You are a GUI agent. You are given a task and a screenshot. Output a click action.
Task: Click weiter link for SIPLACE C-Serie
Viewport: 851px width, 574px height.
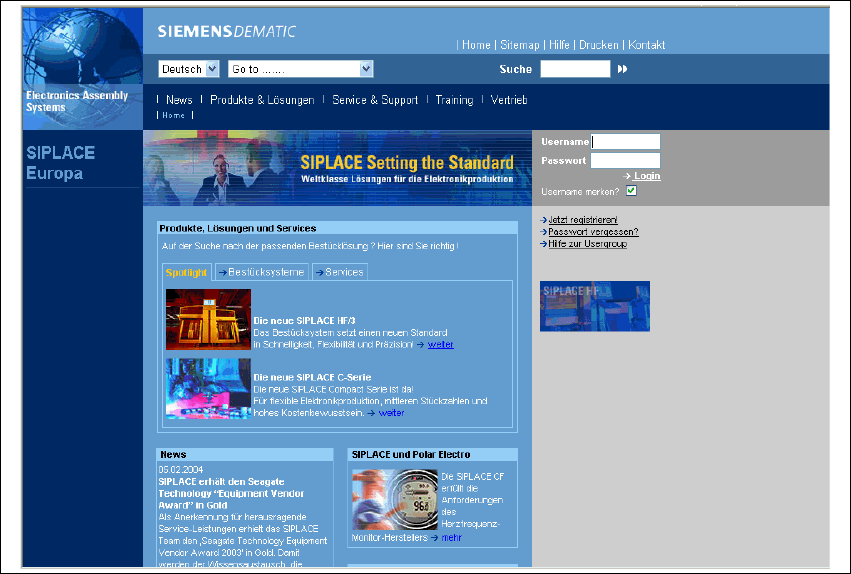[x=391, y=413]
